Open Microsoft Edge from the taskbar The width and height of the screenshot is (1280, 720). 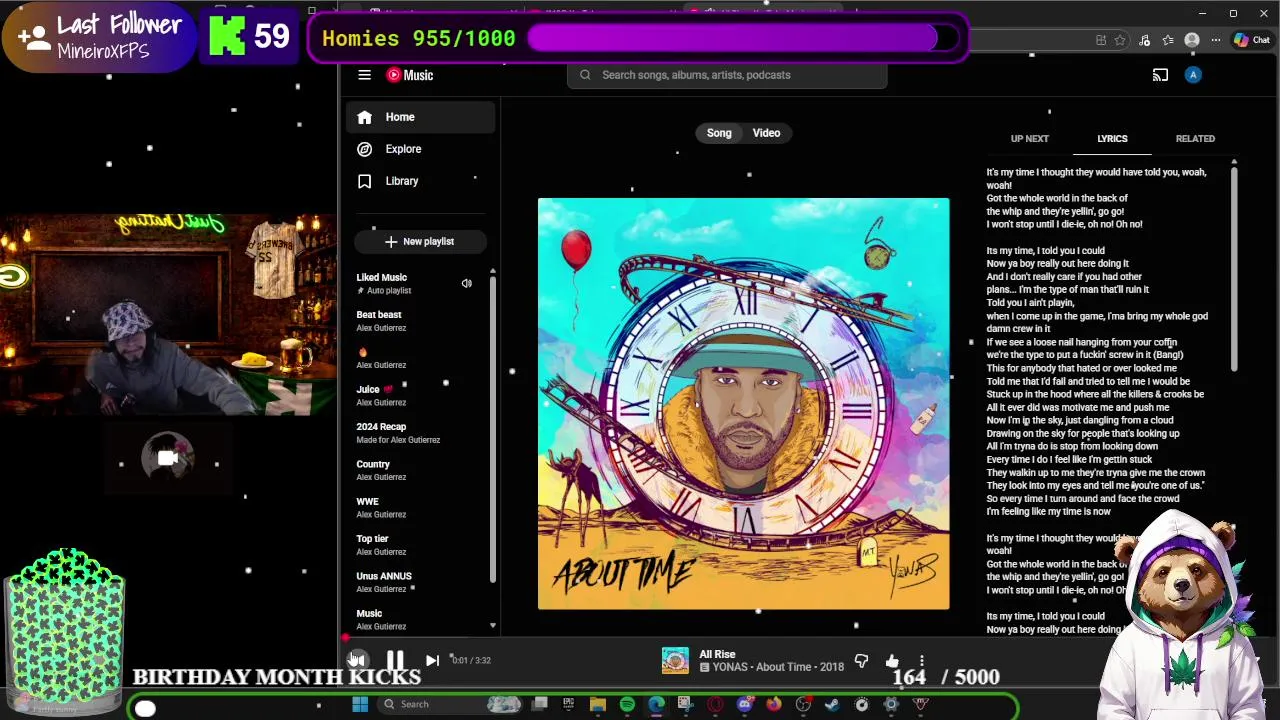tap(656, 704)
